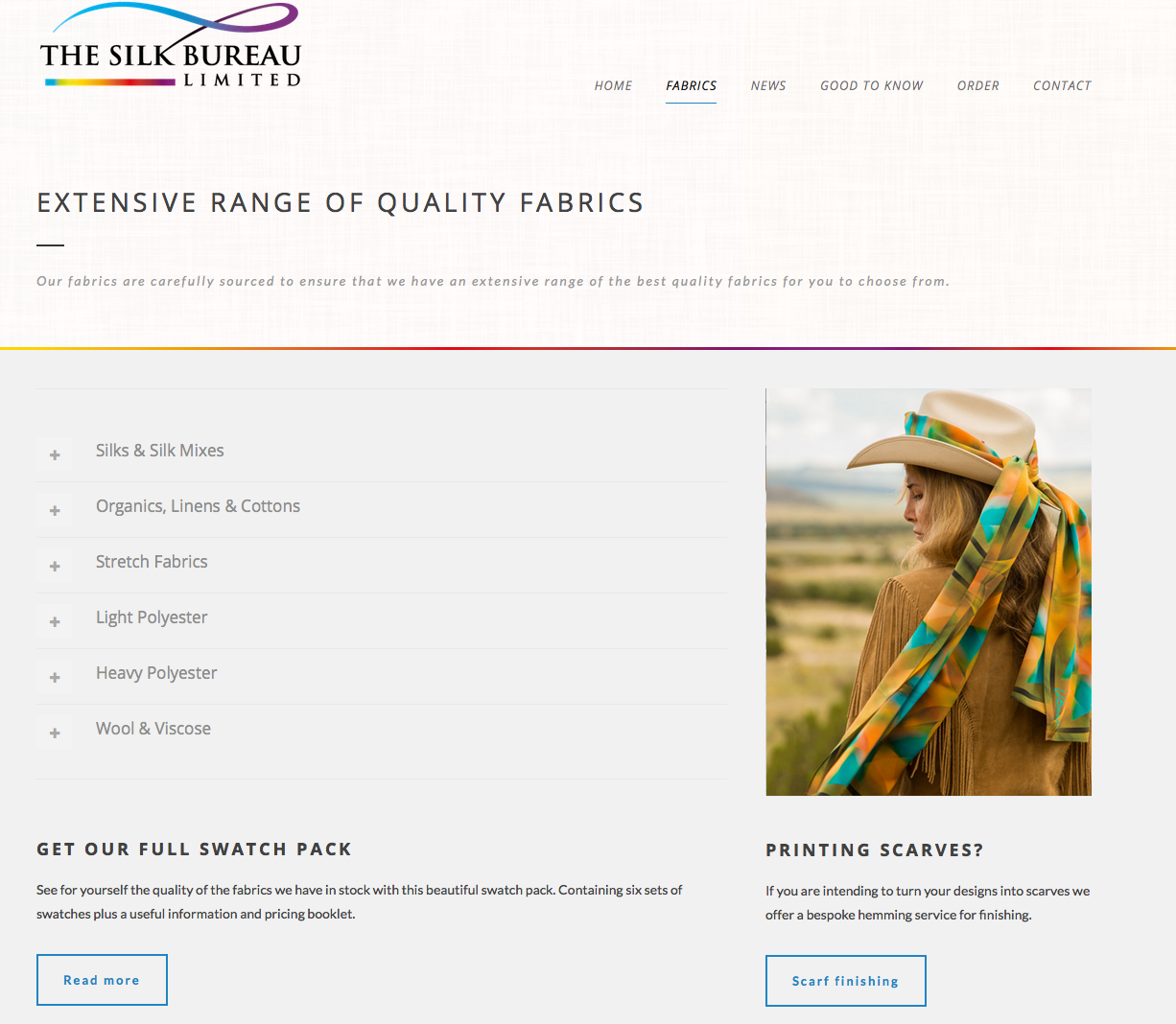1176x1024 pixels.
Task: Click plus icon beside Stretch Fabrics
Action: click(55, 566)
